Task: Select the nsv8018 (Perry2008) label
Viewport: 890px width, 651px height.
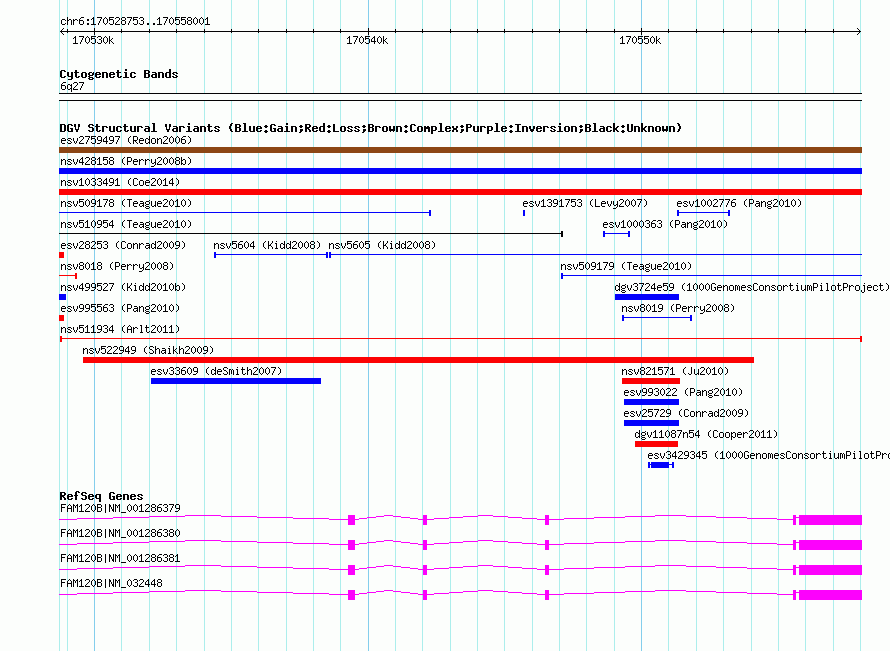Action: [117, 266]
